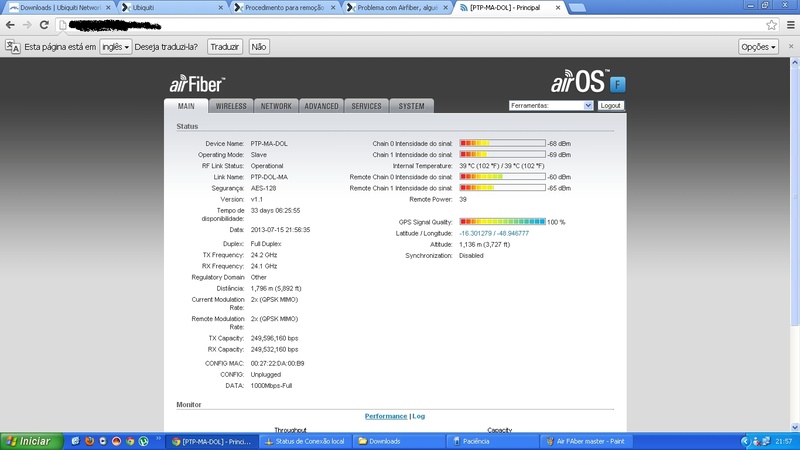Click the translate bar language icon
800x450 pixels.
13,46
